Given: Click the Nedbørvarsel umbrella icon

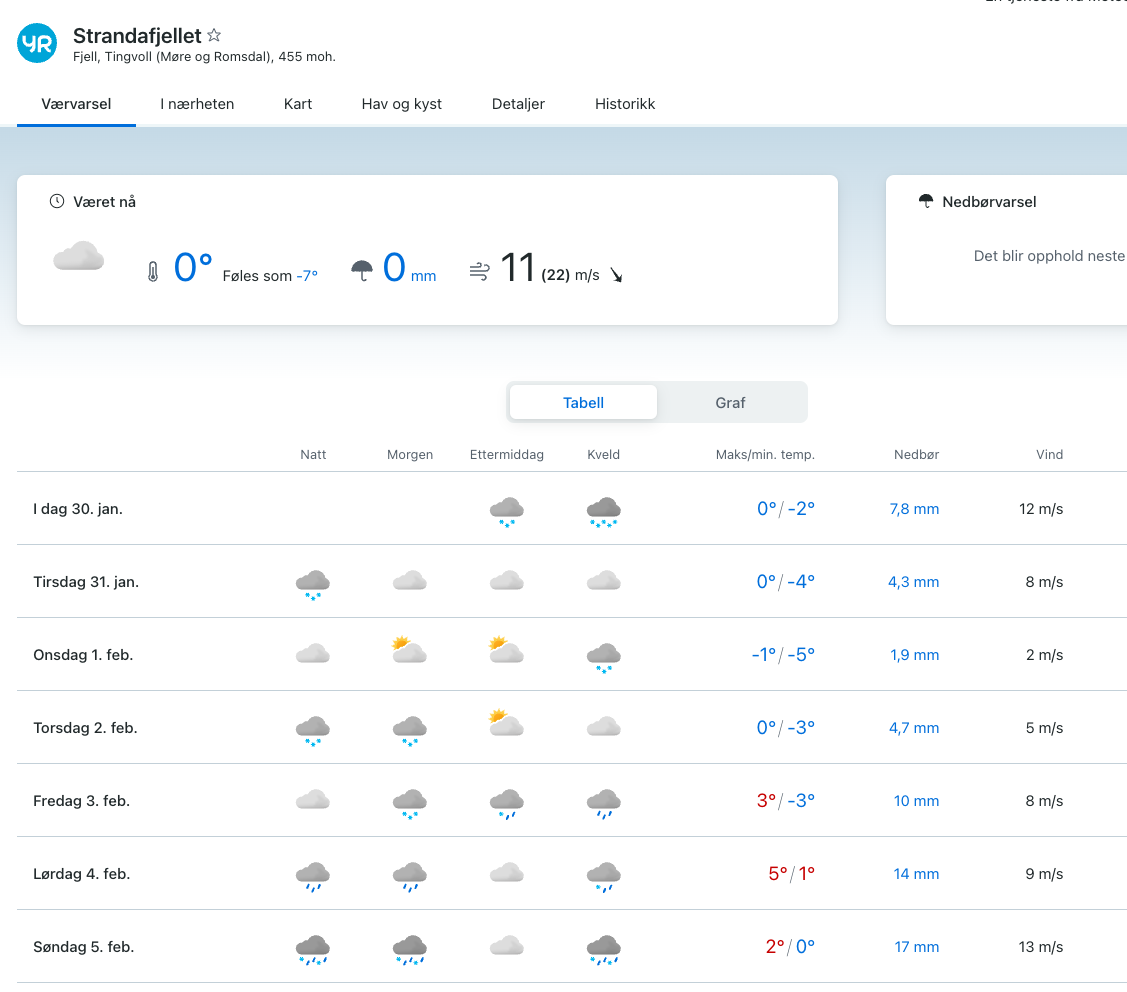Looking at the screenshot, I should click(x=926, y=201).
